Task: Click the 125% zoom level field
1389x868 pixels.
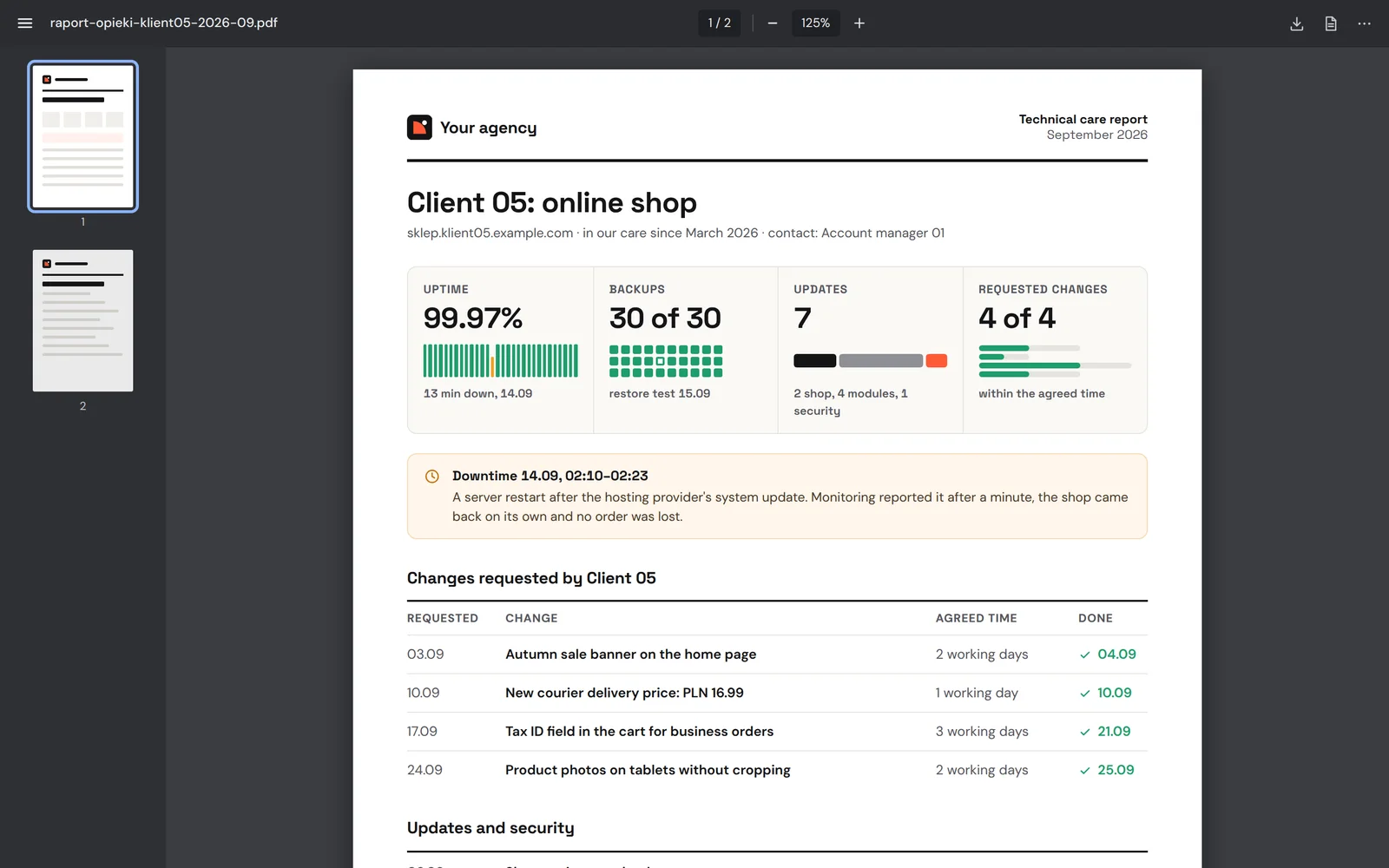Action: tap(815, 23)
